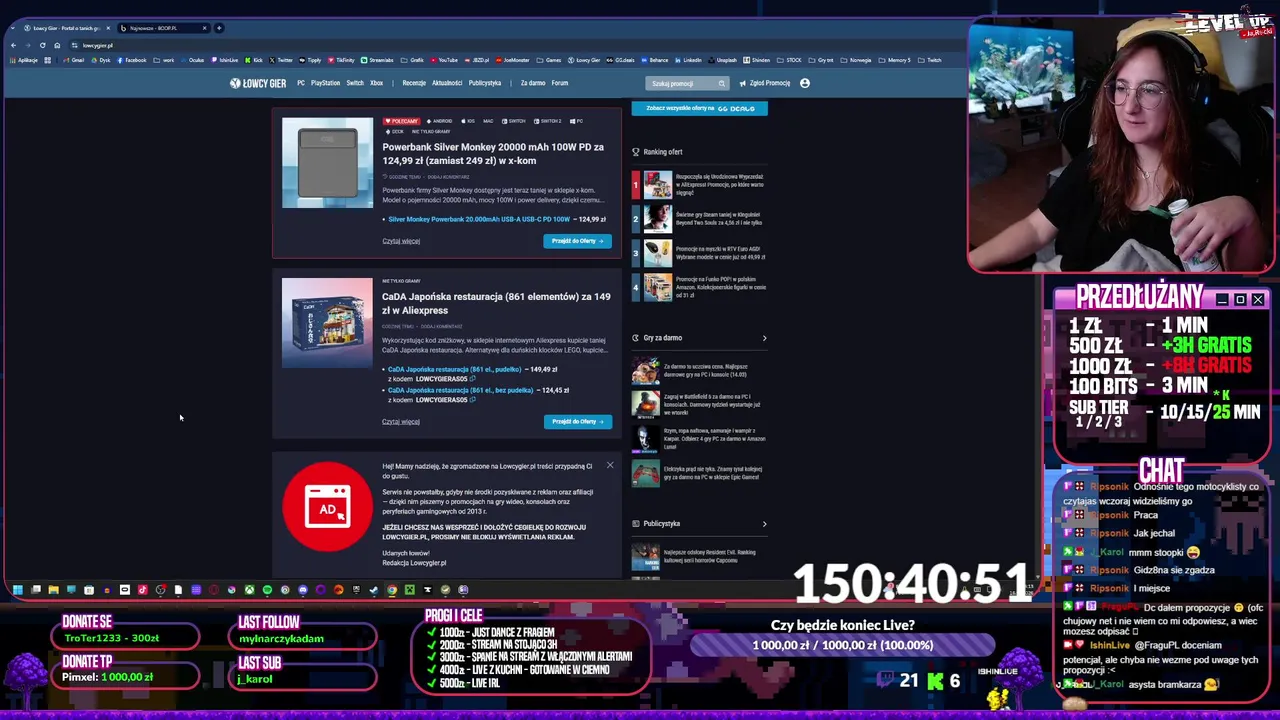Expand the Gry za darmo section arrow
This screenshot has width=1280, height=720.
[x=764, y=338]
